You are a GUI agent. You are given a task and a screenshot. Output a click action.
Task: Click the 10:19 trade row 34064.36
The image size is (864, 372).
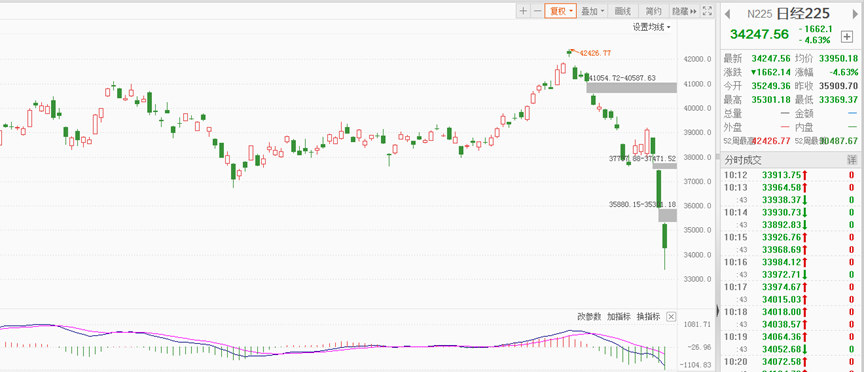tap(790, 336)
